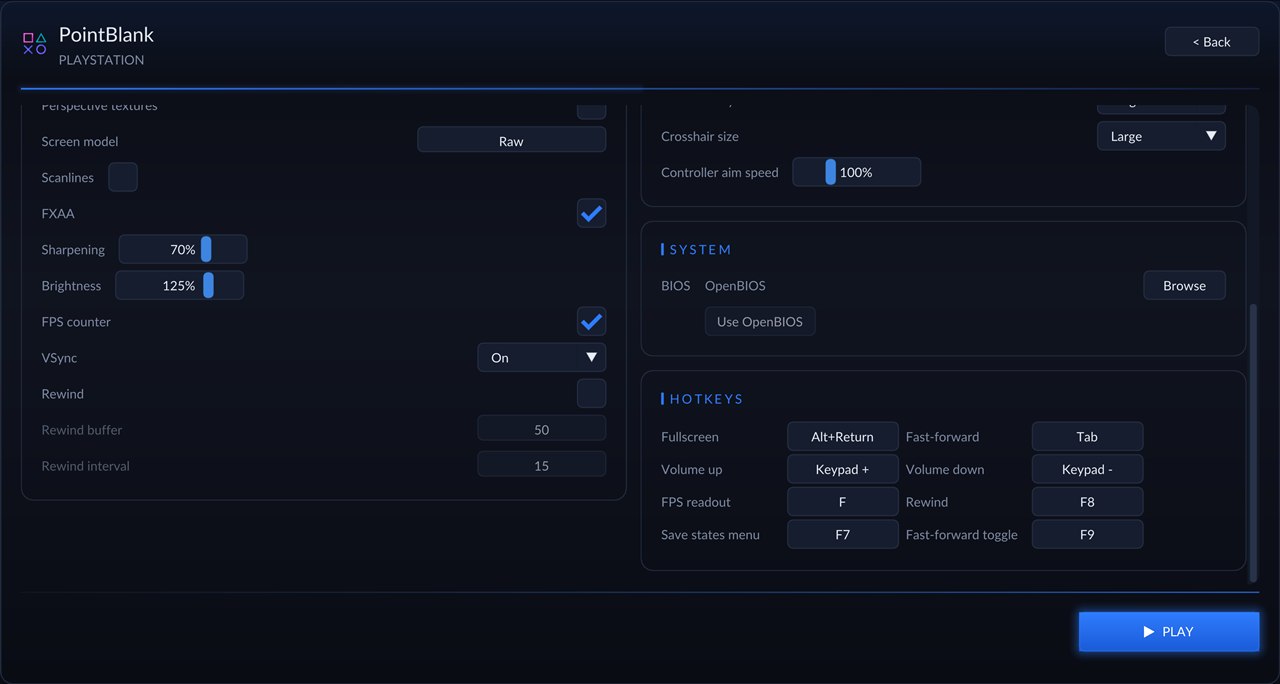Rebind the Fast-forward hotkey Tab
The height and width of the screenshot is (684, 1280).
(x=1087, y=436)
